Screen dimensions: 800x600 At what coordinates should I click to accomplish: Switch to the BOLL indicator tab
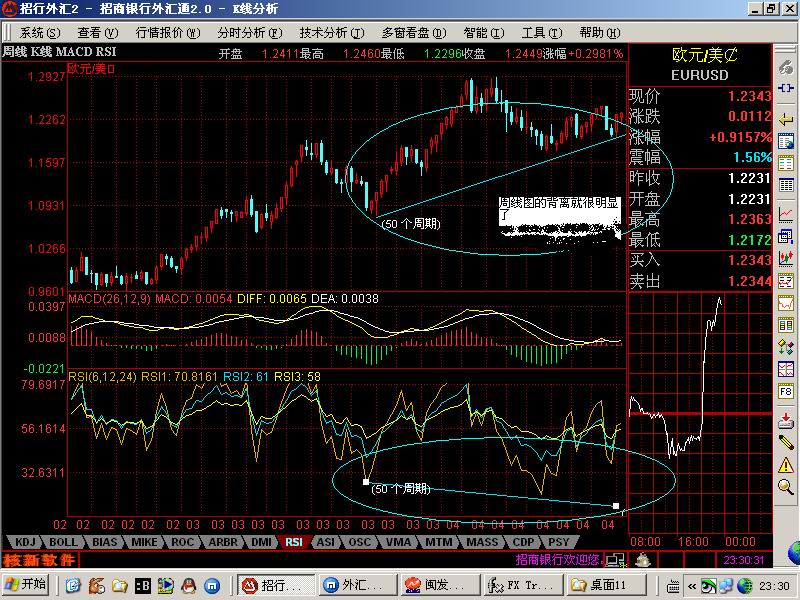coord(64,542)
